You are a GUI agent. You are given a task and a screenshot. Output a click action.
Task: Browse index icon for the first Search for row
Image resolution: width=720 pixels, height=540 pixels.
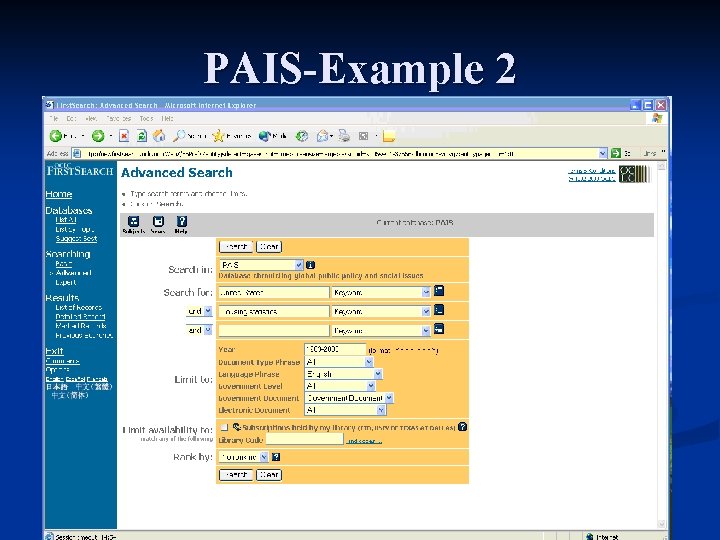coord(439,291)
